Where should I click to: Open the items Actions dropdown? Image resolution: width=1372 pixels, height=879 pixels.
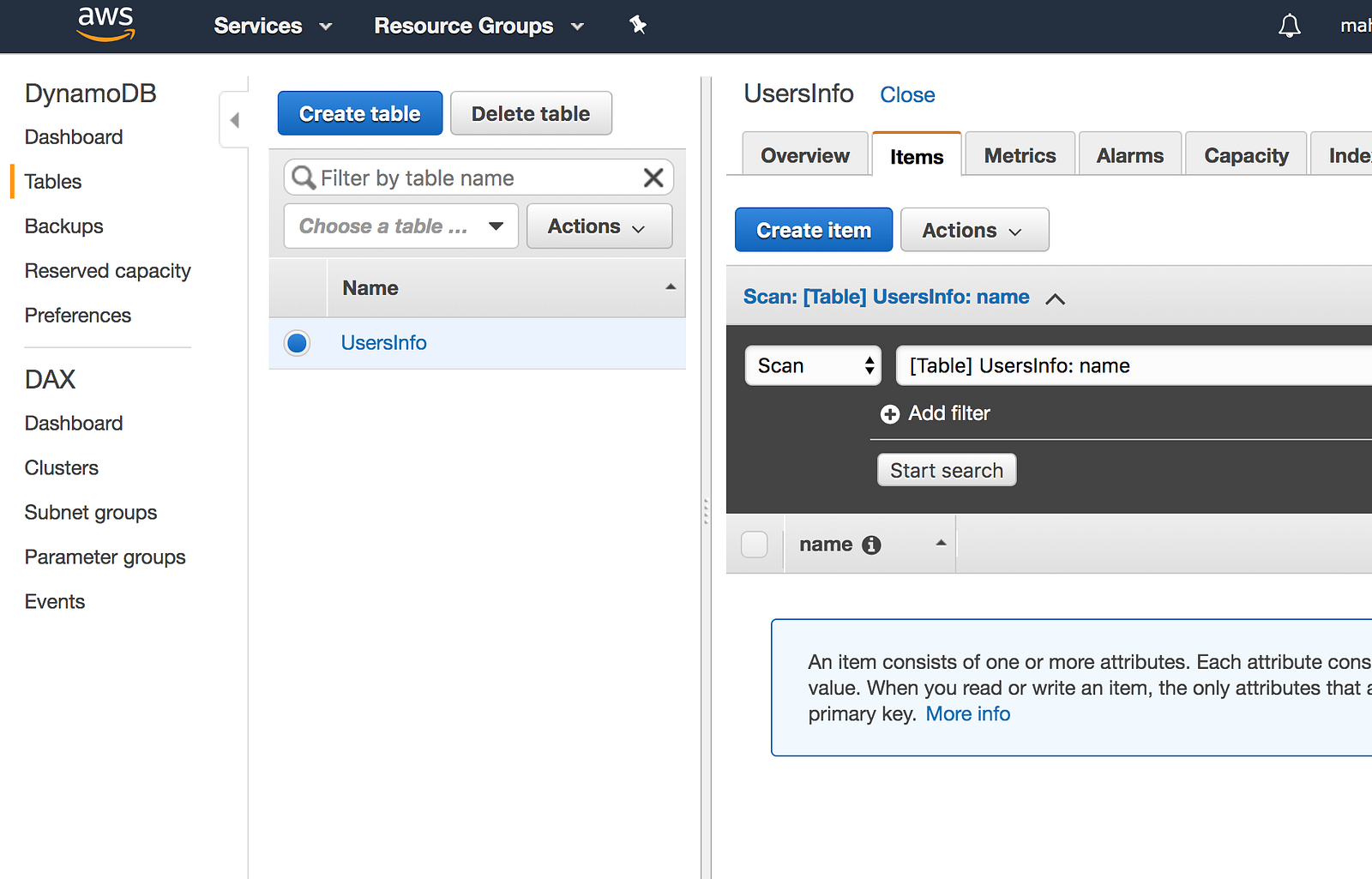[974, 230]
